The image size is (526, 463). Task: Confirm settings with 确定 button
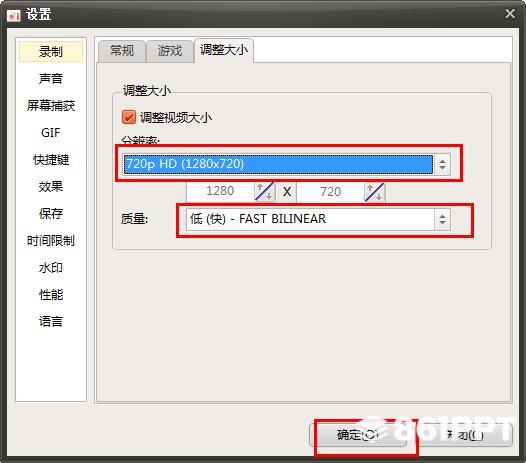coord(358,435)
